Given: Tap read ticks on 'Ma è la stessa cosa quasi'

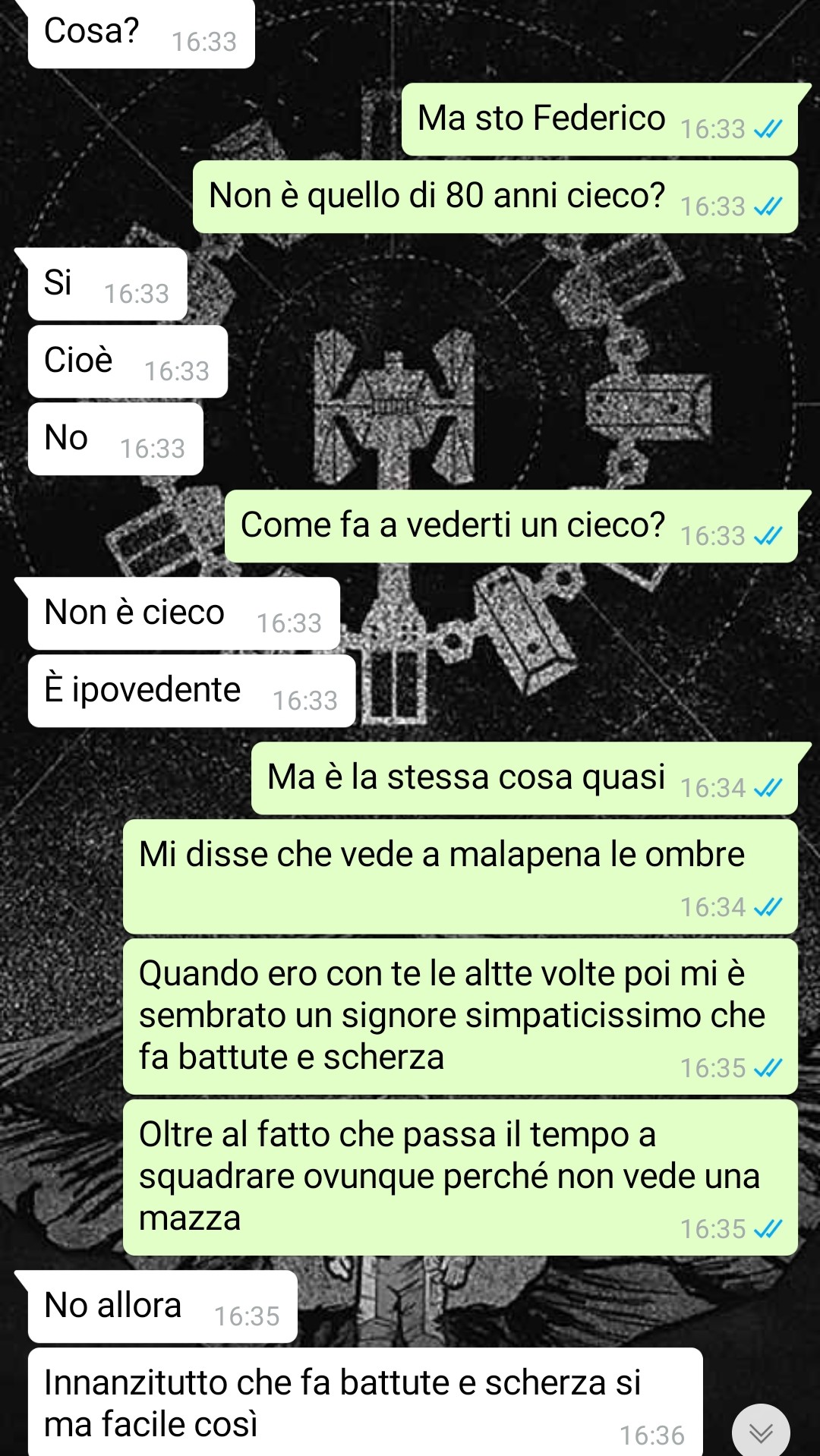Looking at the screenshot, I should 768,789.
